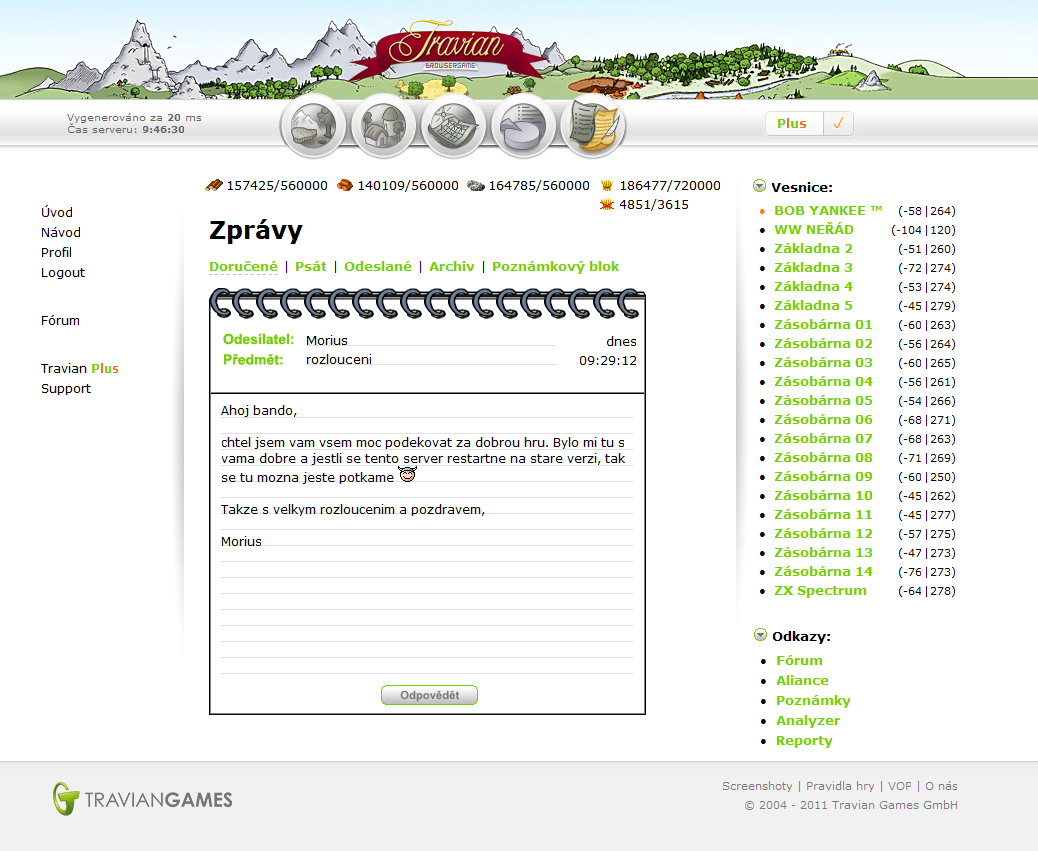
Task: Select village Zásobárna 14
Action: click(x=824, y=571)
